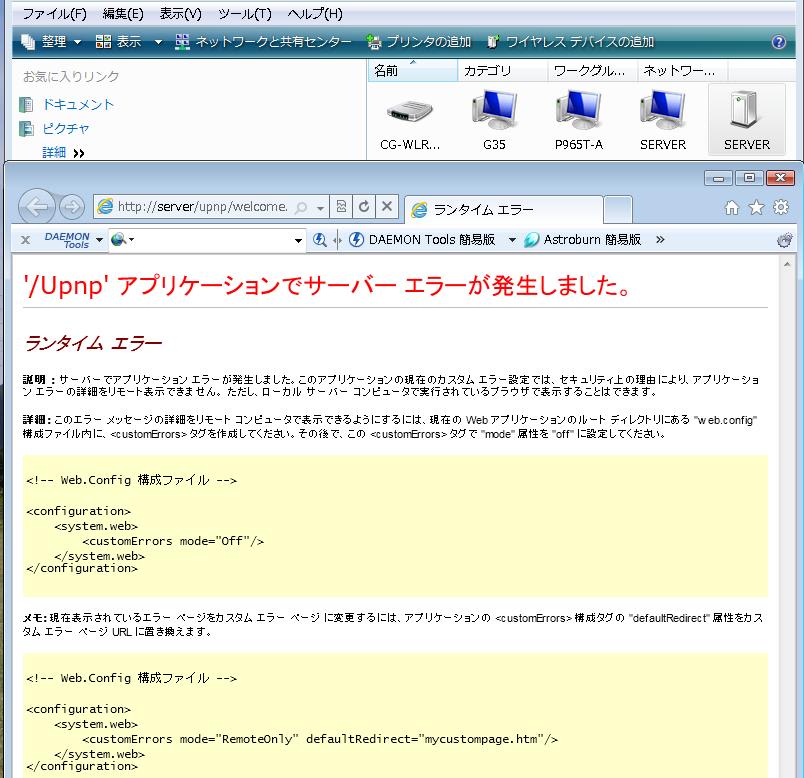Select the SERVER computer monitor icon
The height and width of the screenshot is (778, 804).
pos(663,121)
